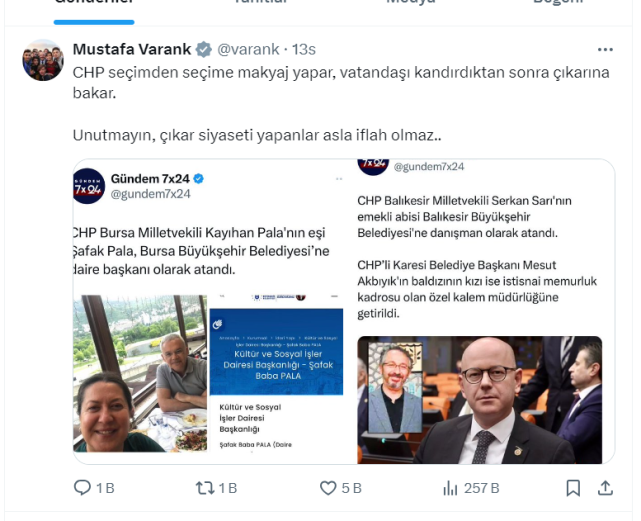Screen dimensions: 641x521
Task: Bookmark this tweet
Action: [x=573, y=488]
